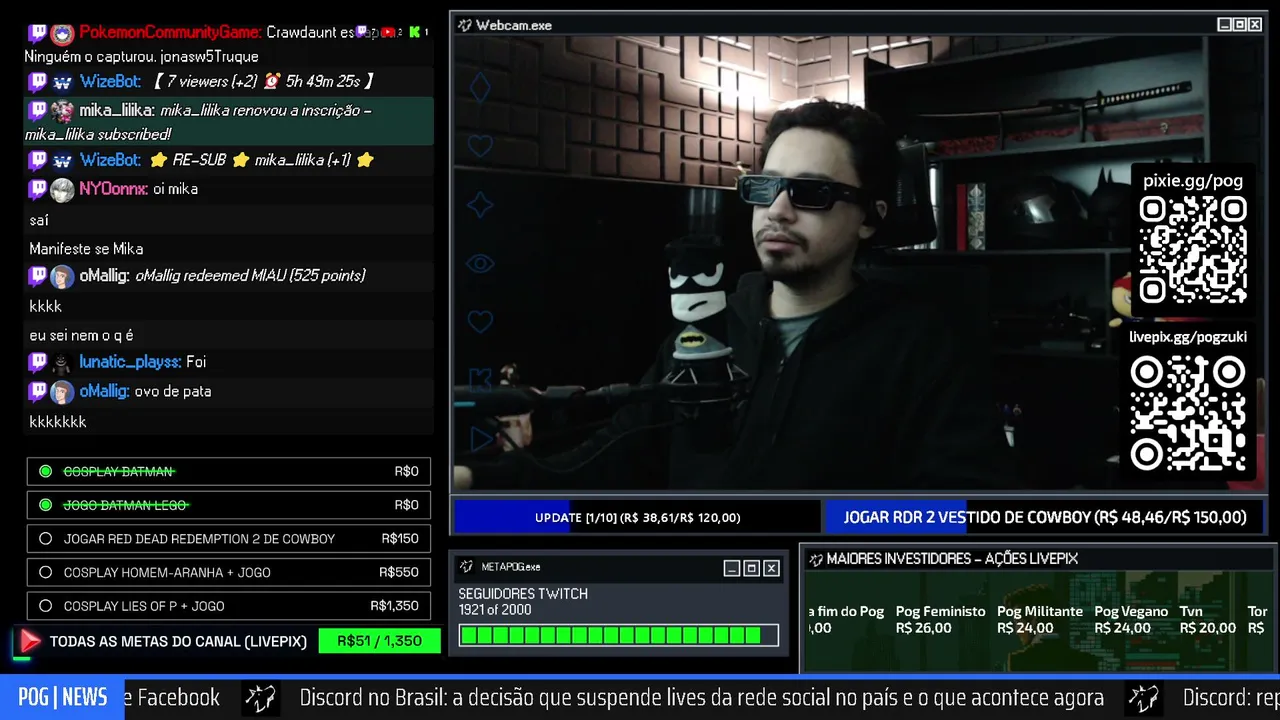Click the eye icon on the webcam overlay
Screen dimensions: 1280x720
481,264
